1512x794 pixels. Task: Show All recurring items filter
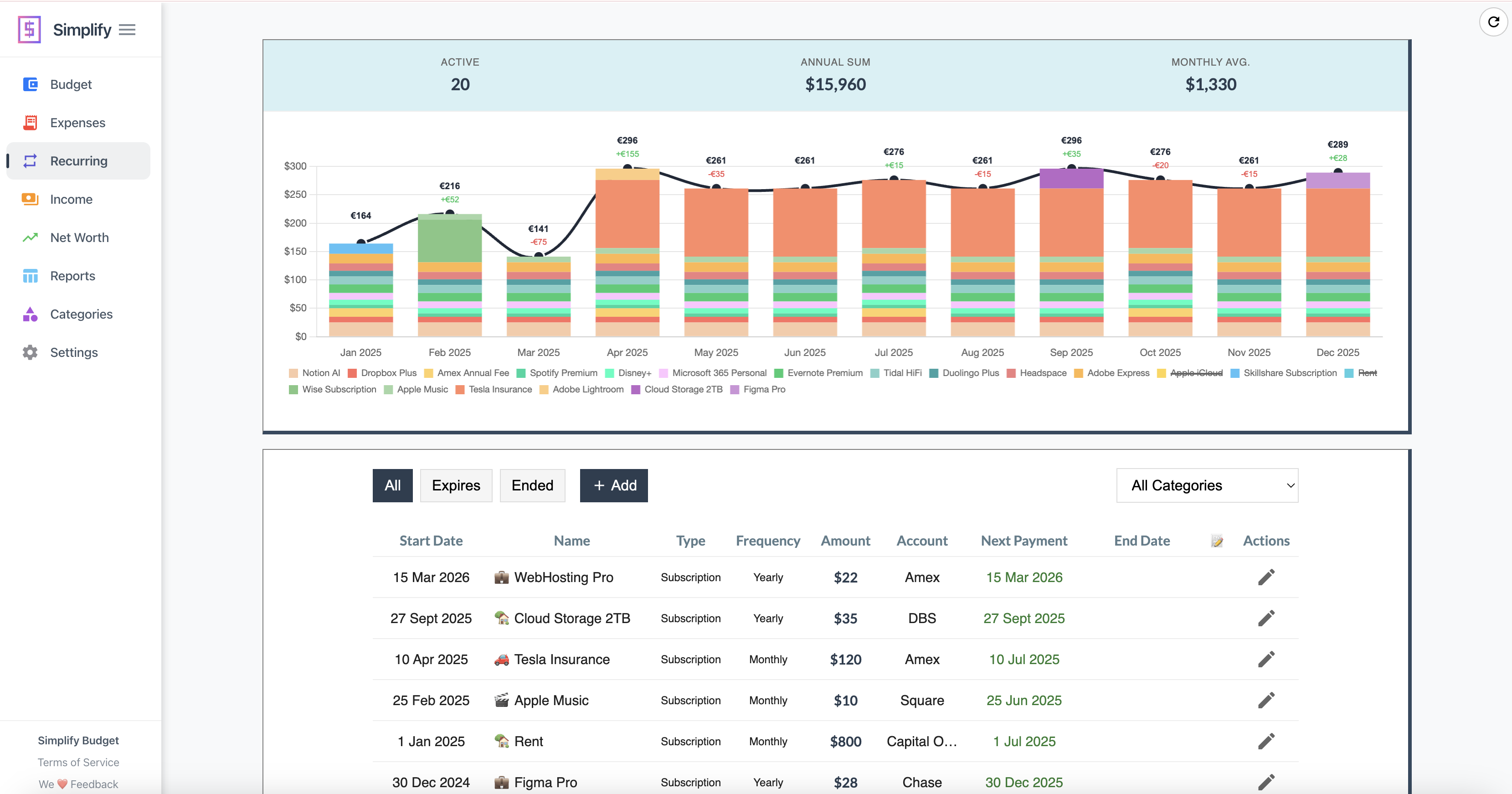pos(393,486)
